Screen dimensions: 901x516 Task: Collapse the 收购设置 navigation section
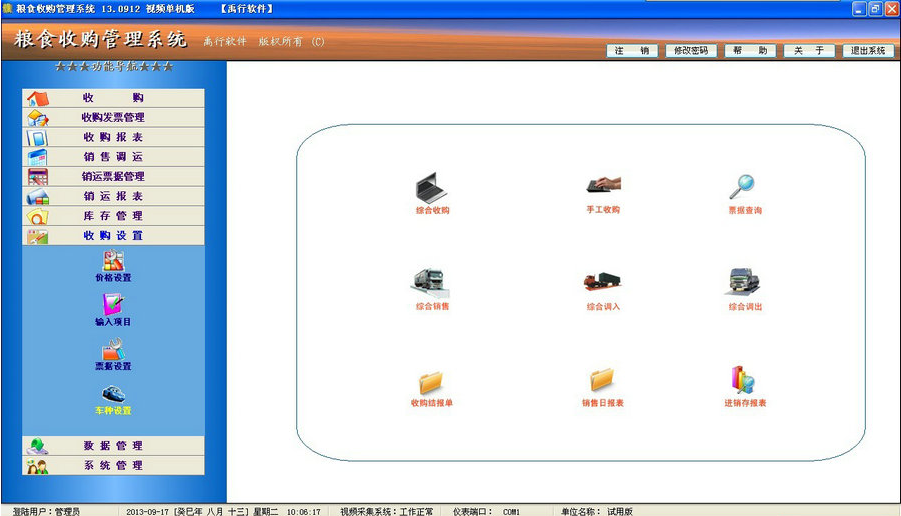pyautogui.click(x=113, y=236)
